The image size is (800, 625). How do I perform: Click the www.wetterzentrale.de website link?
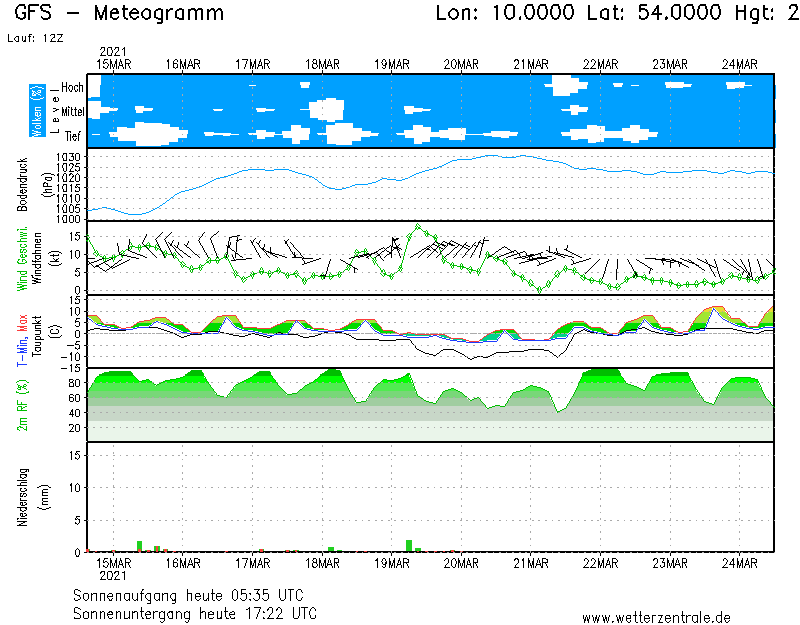656,618
